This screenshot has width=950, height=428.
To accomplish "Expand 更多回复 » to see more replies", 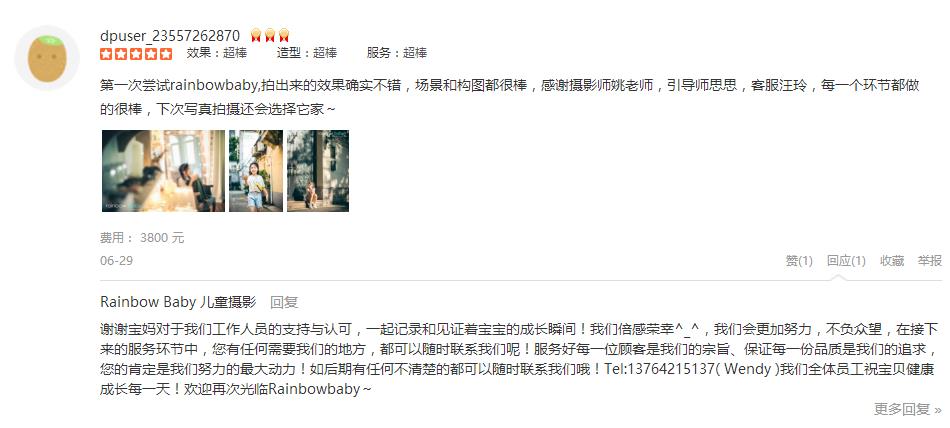I will coord(908,409).
